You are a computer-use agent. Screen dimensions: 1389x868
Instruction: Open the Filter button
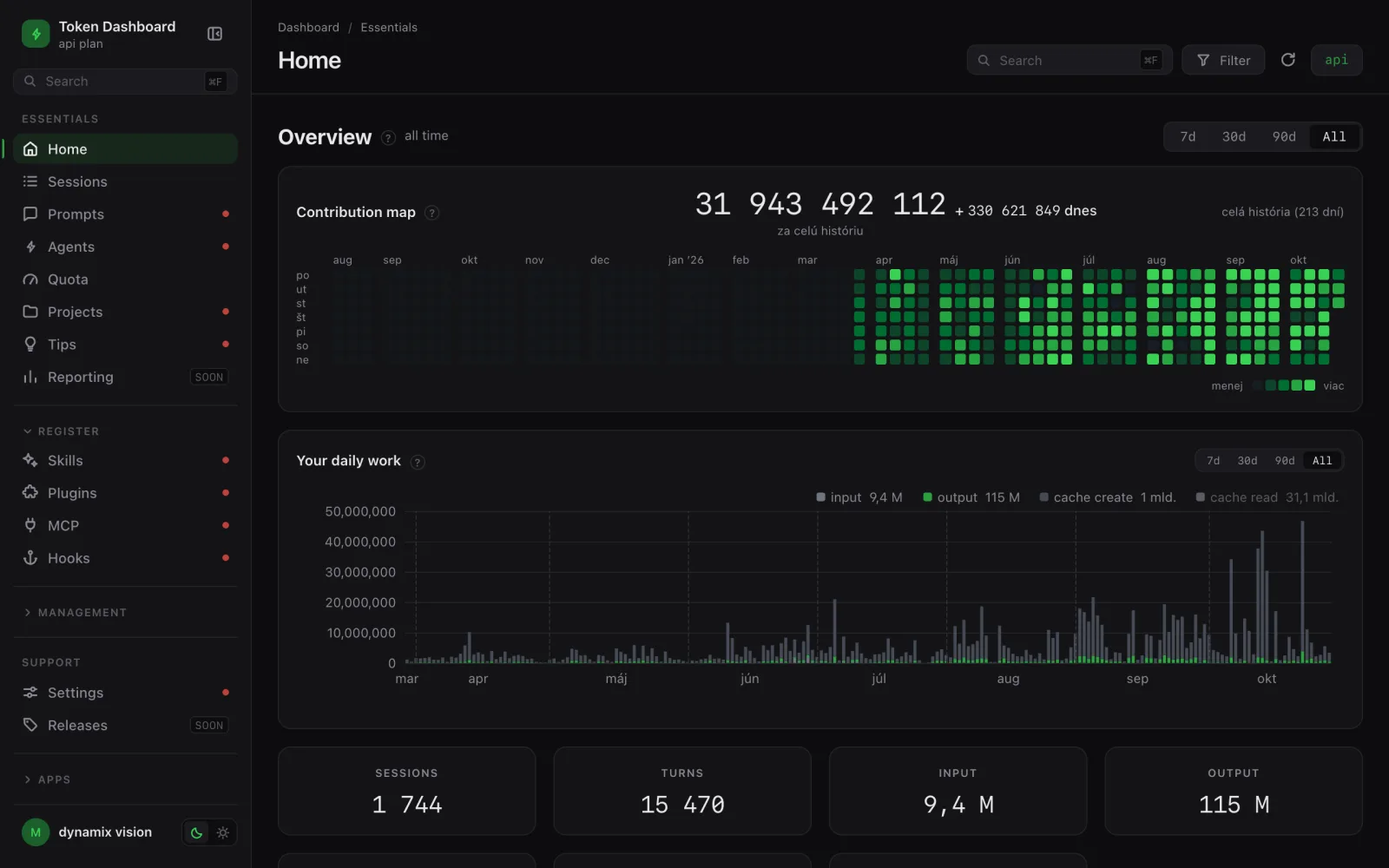[x=1223, y=60]
